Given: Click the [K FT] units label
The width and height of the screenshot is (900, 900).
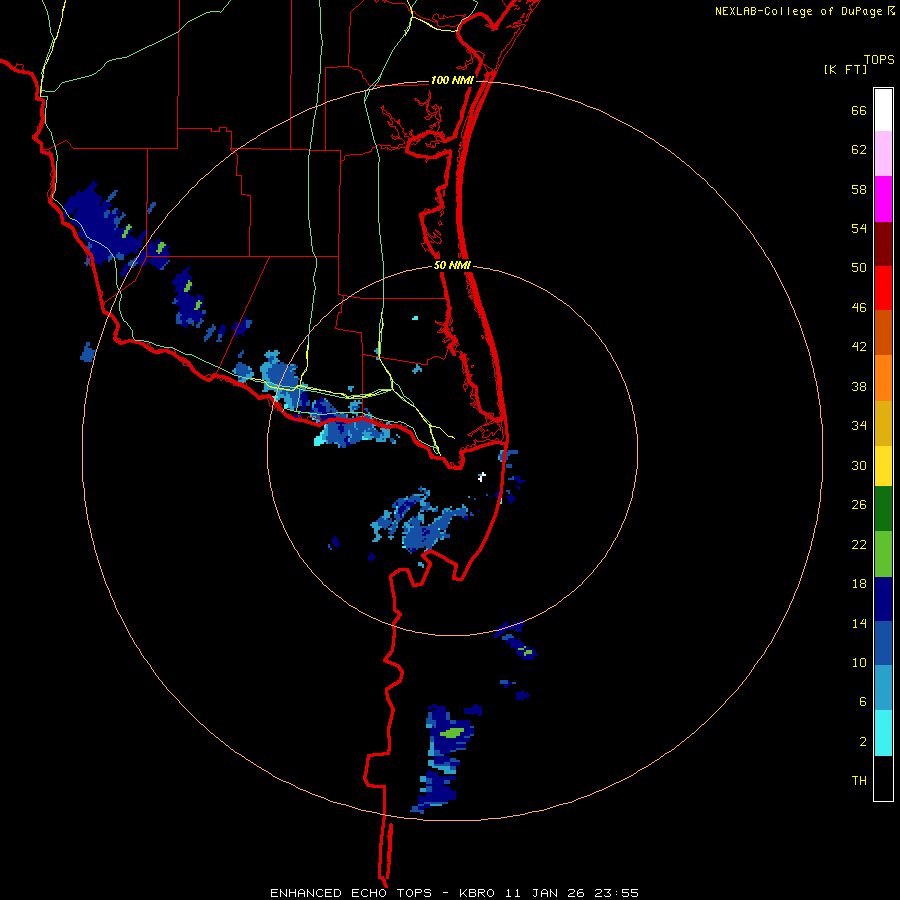Looking at the screenshot, I should pyautogui.click(x=845, y=70).
